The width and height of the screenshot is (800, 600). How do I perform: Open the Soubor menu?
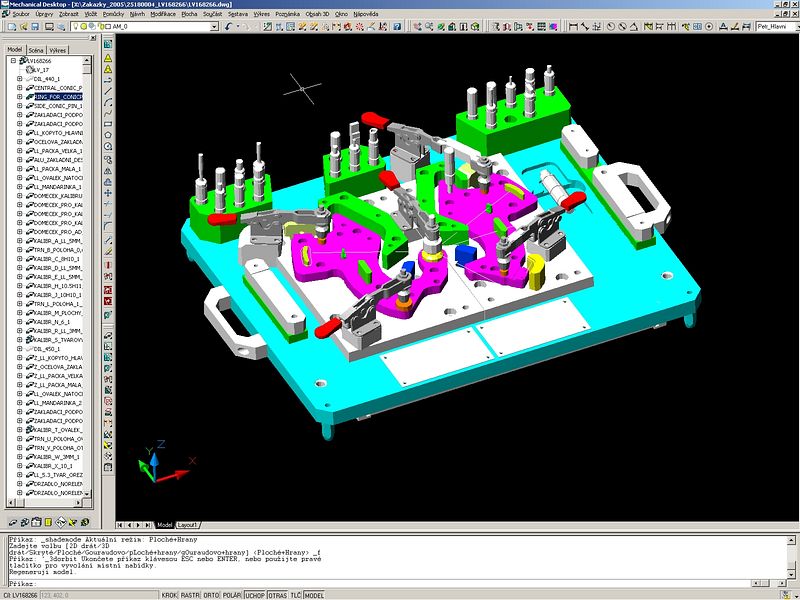tap(21, 14)
